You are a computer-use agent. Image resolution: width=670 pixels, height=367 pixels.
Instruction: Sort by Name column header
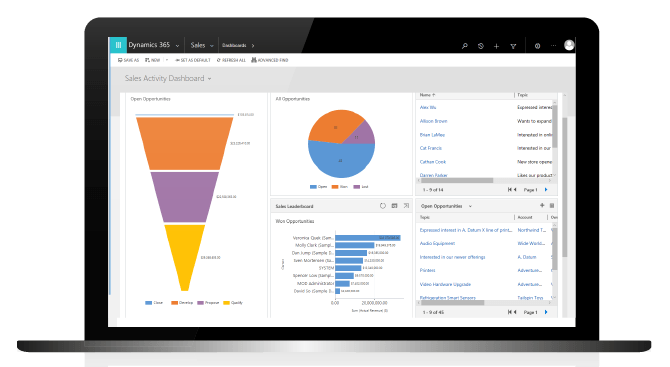coord(427,95)
